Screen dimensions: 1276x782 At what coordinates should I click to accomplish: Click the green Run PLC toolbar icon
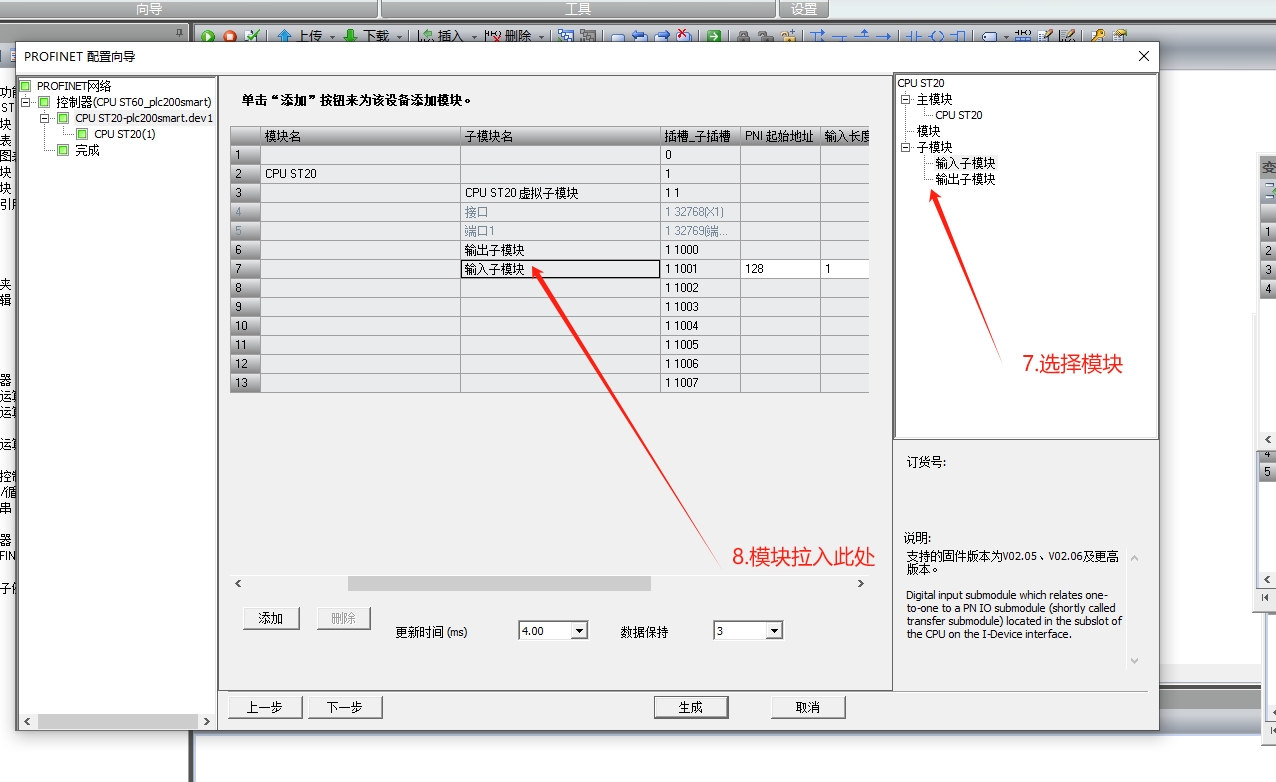[x=208, y=36]
